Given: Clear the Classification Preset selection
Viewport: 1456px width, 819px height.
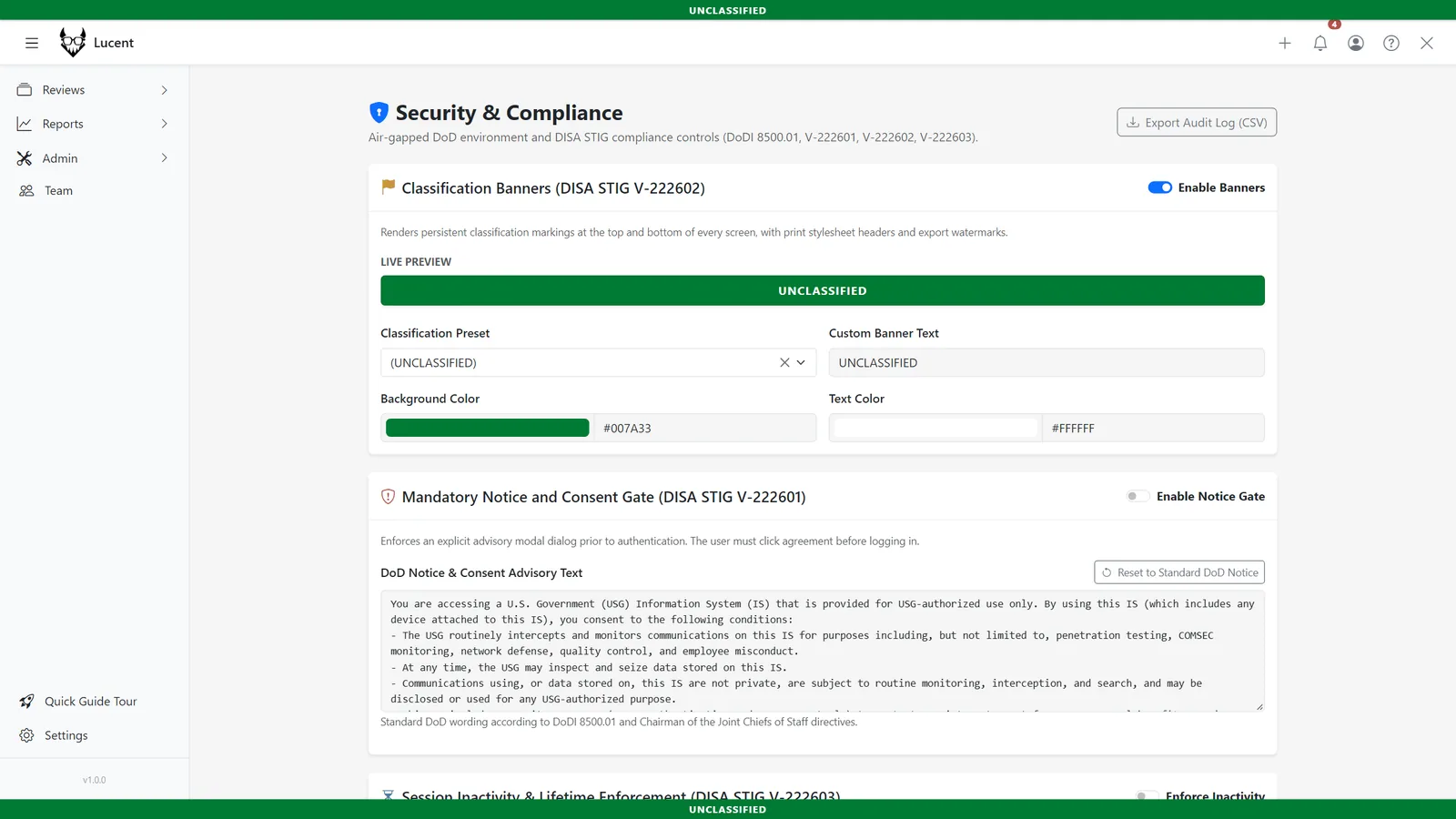Looking at the screenshot, I should (784, 362).
